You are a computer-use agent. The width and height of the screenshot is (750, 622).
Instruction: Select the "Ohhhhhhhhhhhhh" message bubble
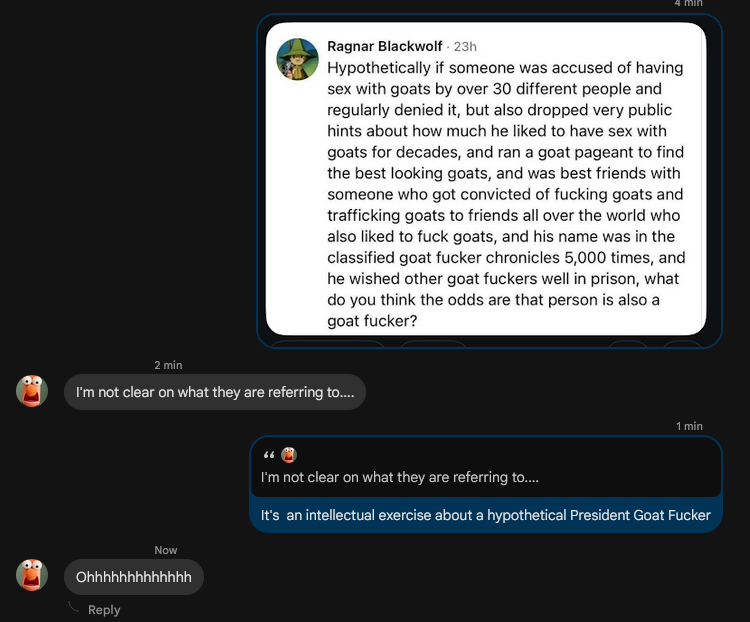click(x=134, y=577)
